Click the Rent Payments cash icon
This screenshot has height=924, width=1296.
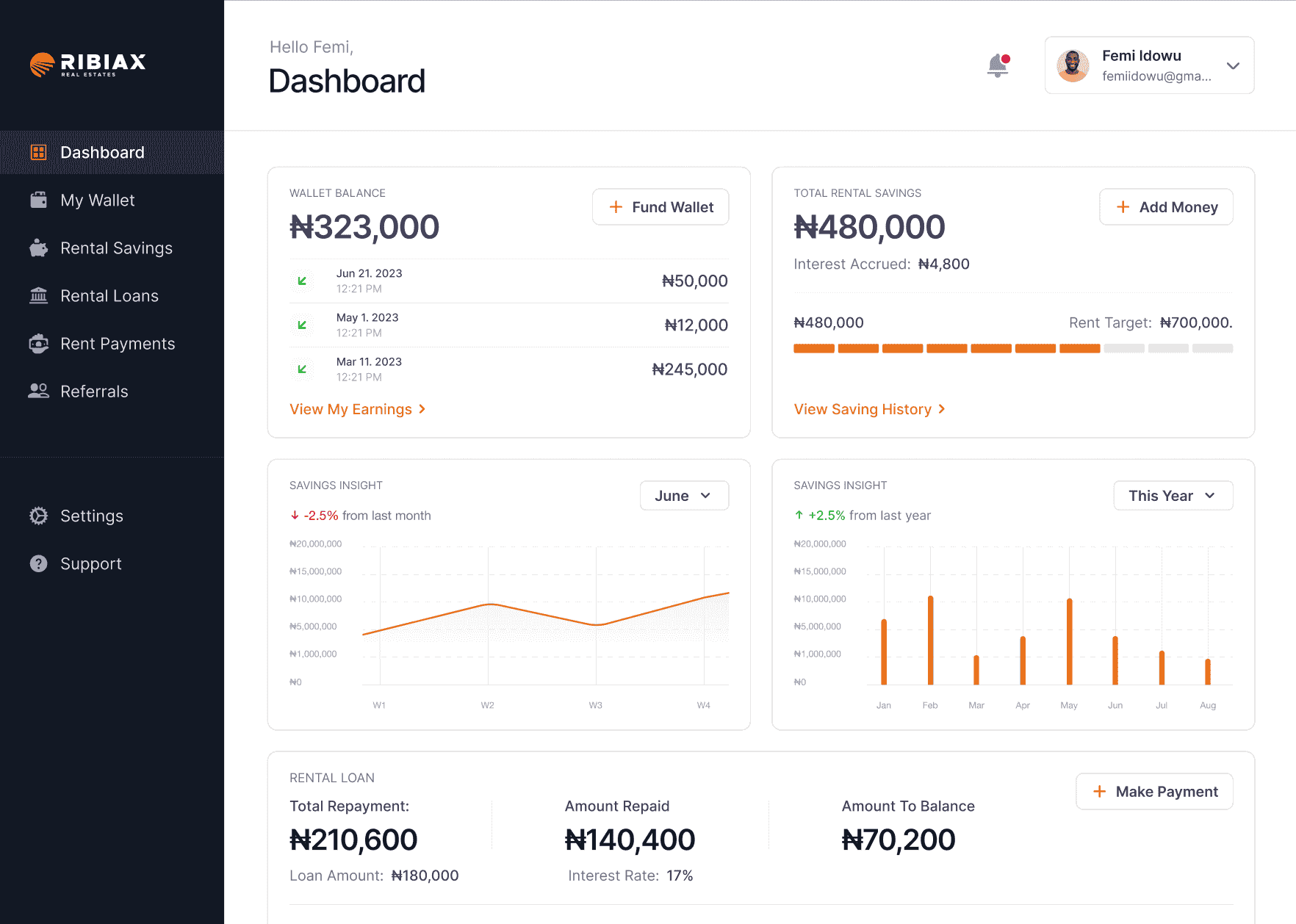point(39,343)
